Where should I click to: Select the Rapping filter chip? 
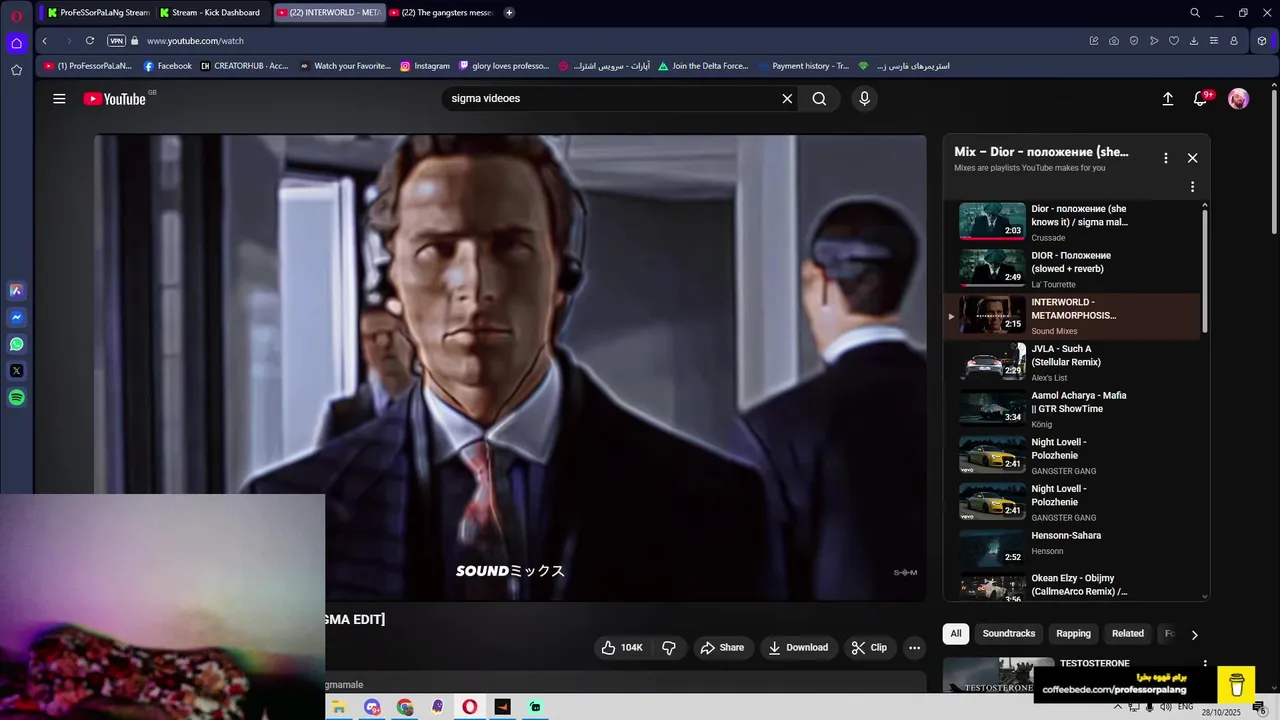click(x=1073, y=634)
